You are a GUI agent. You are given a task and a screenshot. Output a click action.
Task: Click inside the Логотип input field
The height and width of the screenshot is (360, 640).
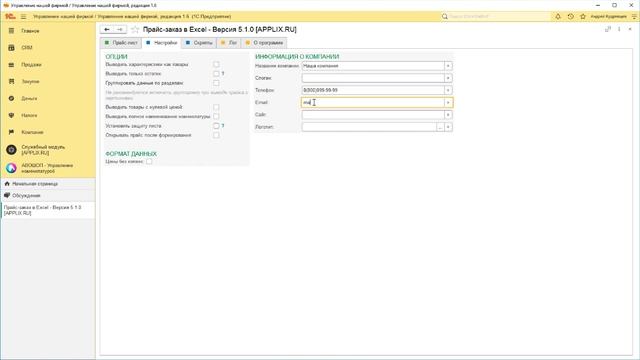click(x=369, y=127)
